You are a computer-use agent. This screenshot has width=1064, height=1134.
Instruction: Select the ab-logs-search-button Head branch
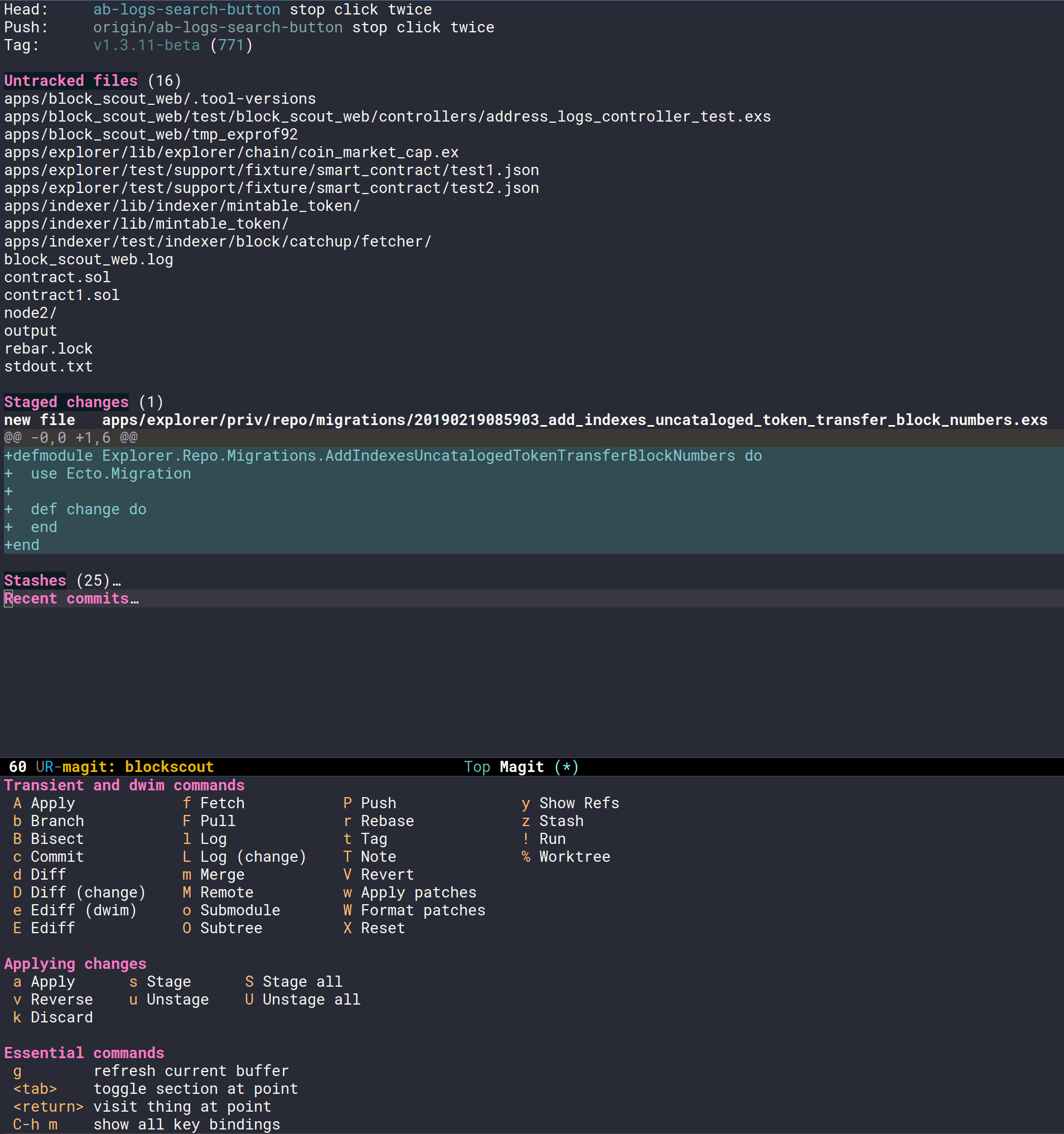[186, 9]
